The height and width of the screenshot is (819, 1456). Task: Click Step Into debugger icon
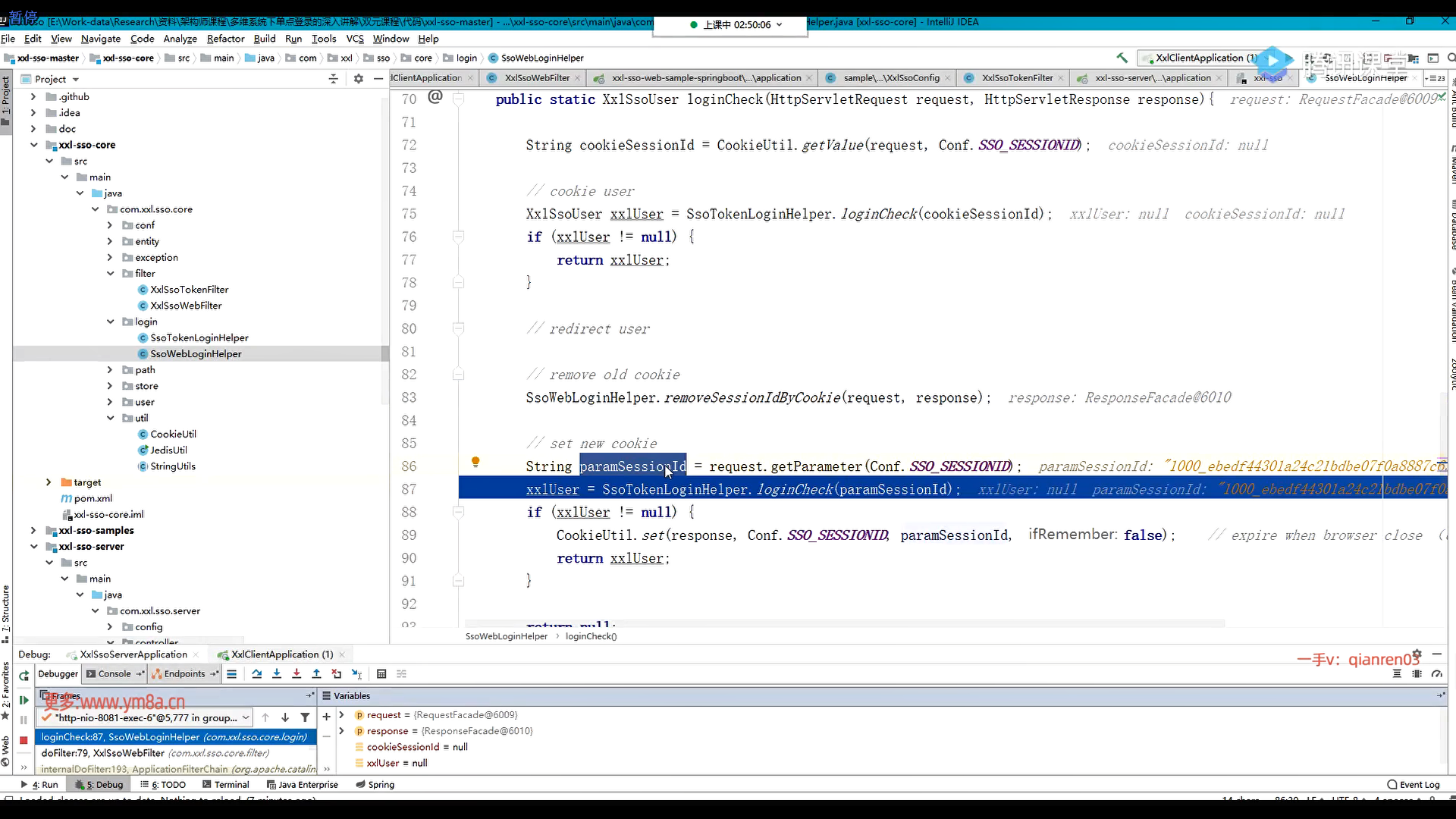coord(277,673)
